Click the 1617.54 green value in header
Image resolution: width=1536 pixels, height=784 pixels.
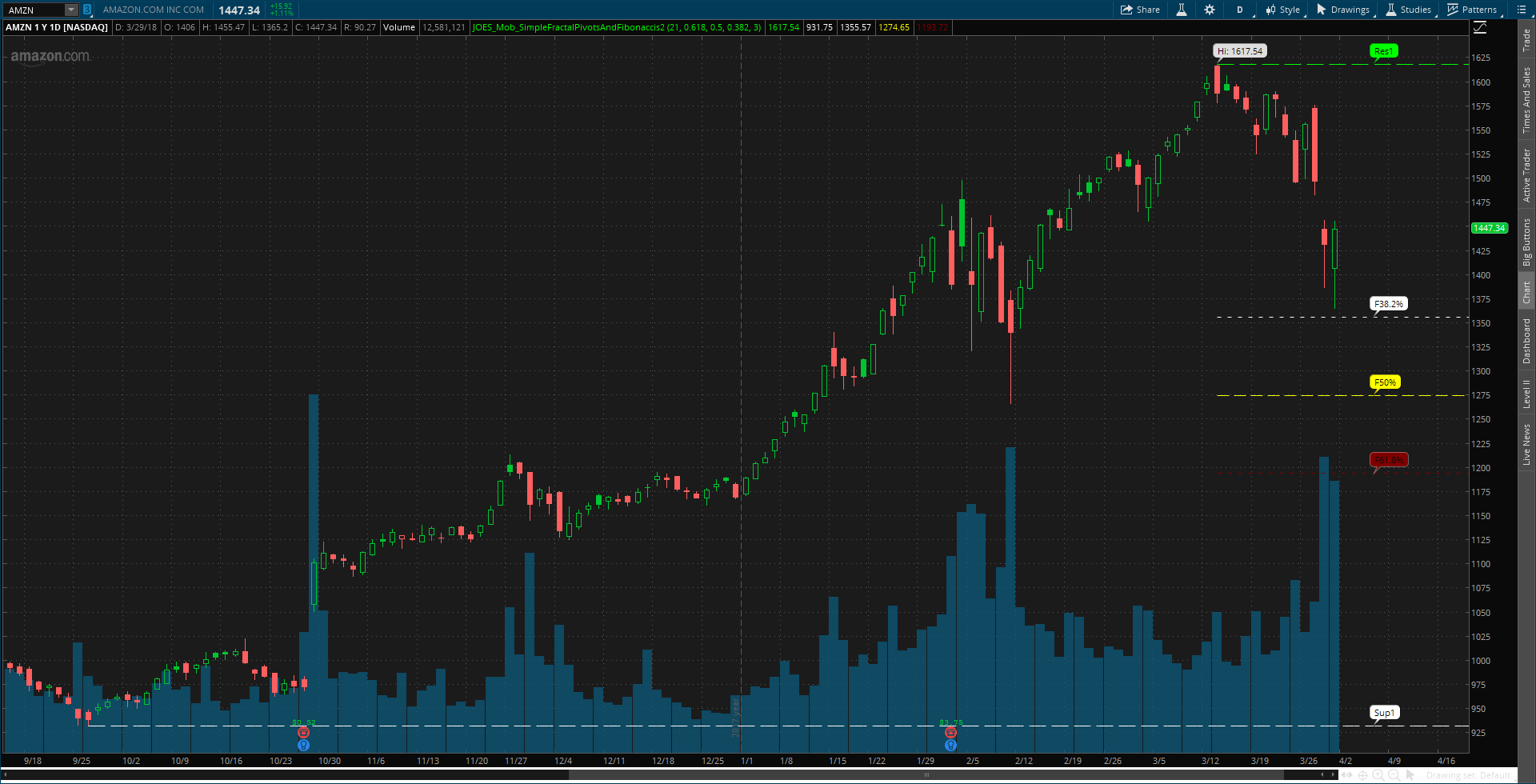pos(783,27)
